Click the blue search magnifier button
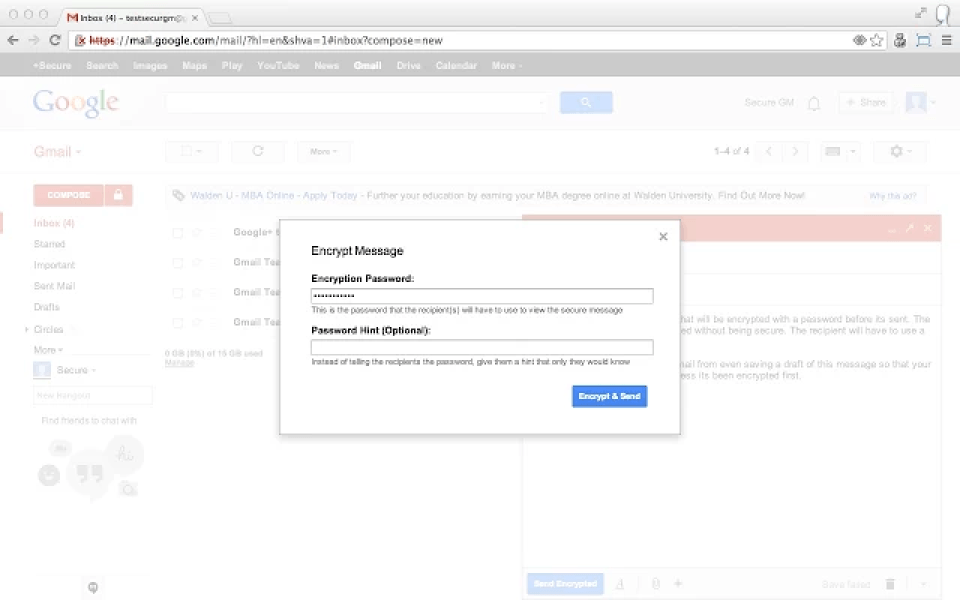Viewport: 960px width, 600px height. pyautogui.click(x=586, y=102)
